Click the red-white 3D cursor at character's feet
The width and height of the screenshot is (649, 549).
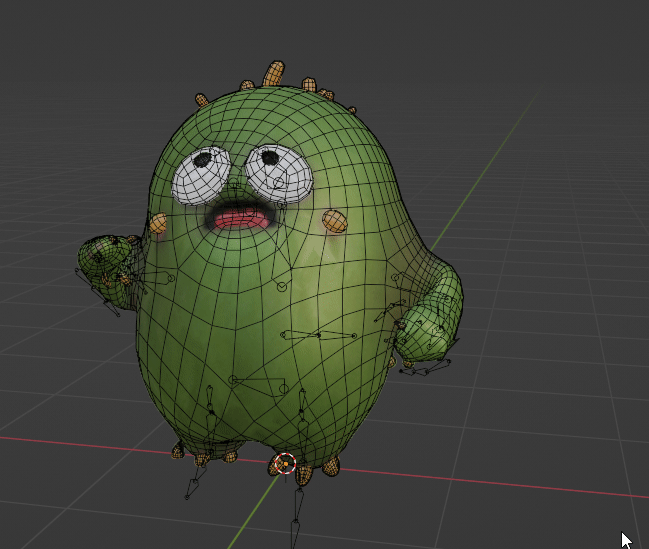[x=286, y=463]
